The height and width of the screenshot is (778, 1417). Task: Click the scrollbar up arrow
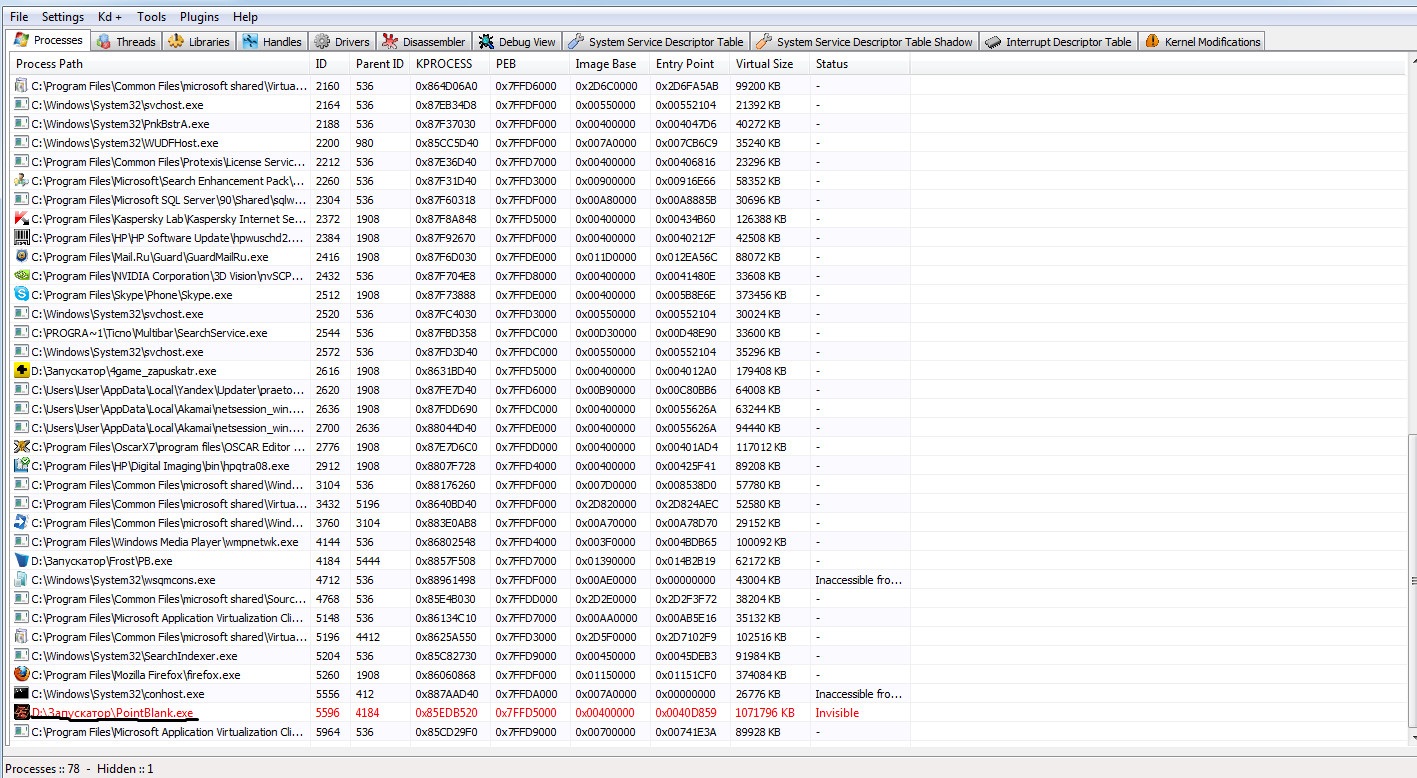click(x=1411, y=61)
